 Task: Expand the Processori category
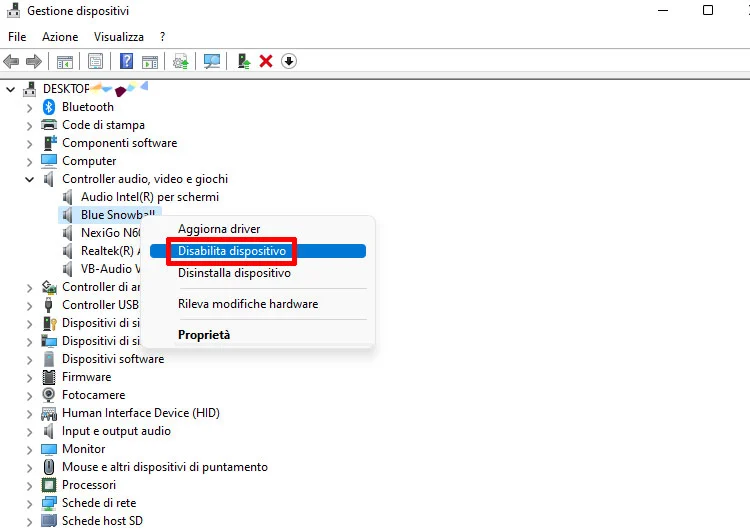point(30,486)
